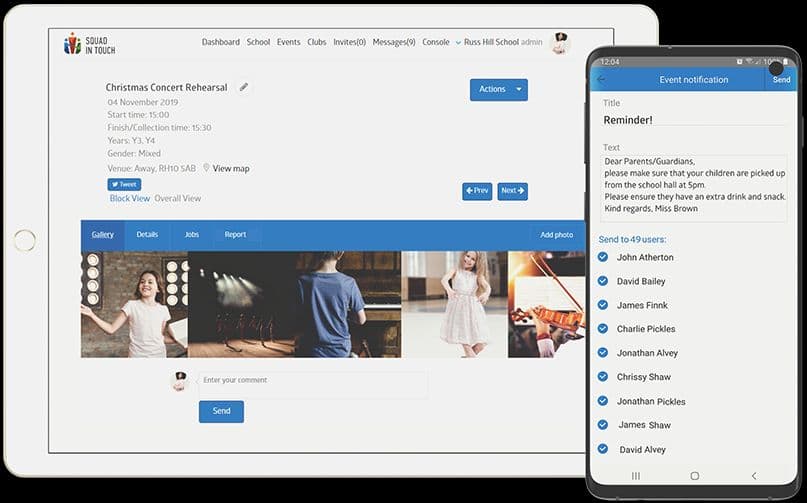Viewport: 807px width, 503px height.
Task: Tap back arrow in Event notification header
Action: (x=602, y=79)
